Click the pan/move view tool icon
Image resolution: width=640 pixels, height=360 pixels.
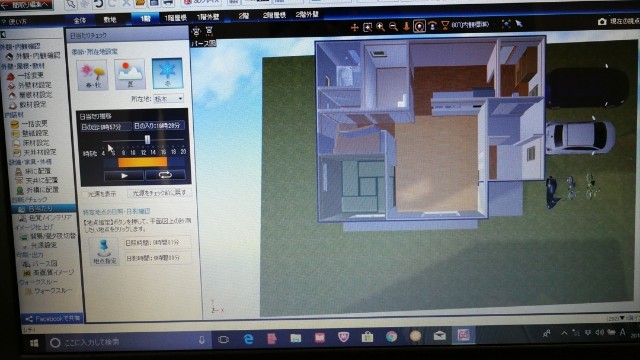tap(354, 27)
